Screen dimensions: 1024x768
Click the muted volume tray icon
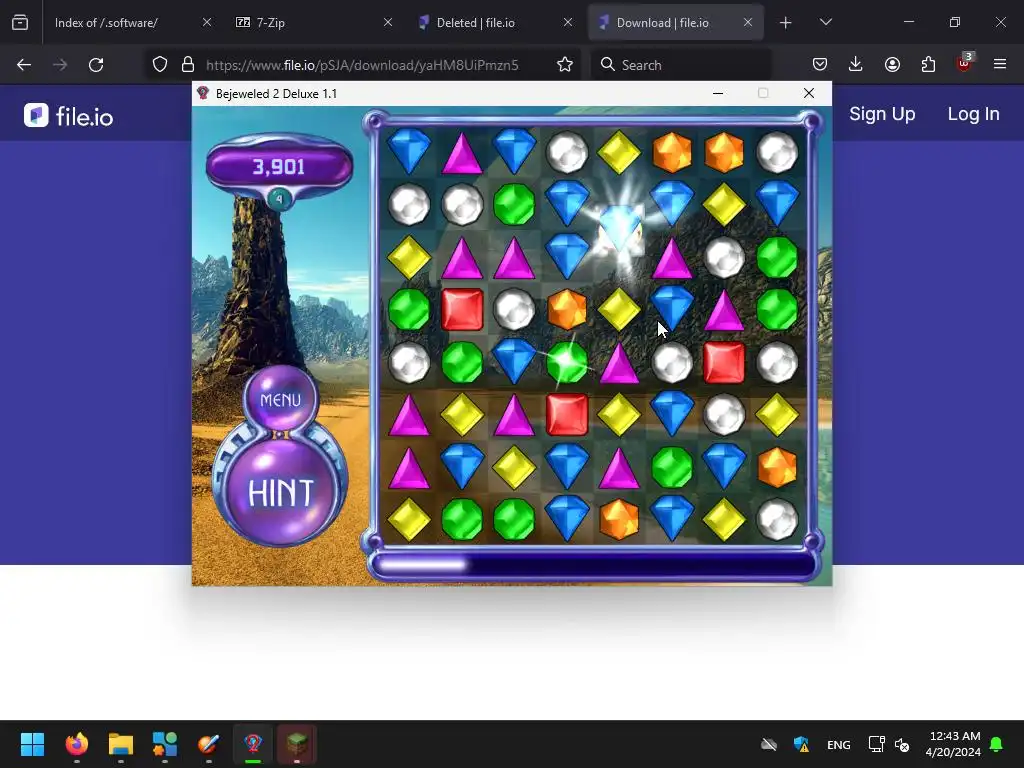click(902, 744)
